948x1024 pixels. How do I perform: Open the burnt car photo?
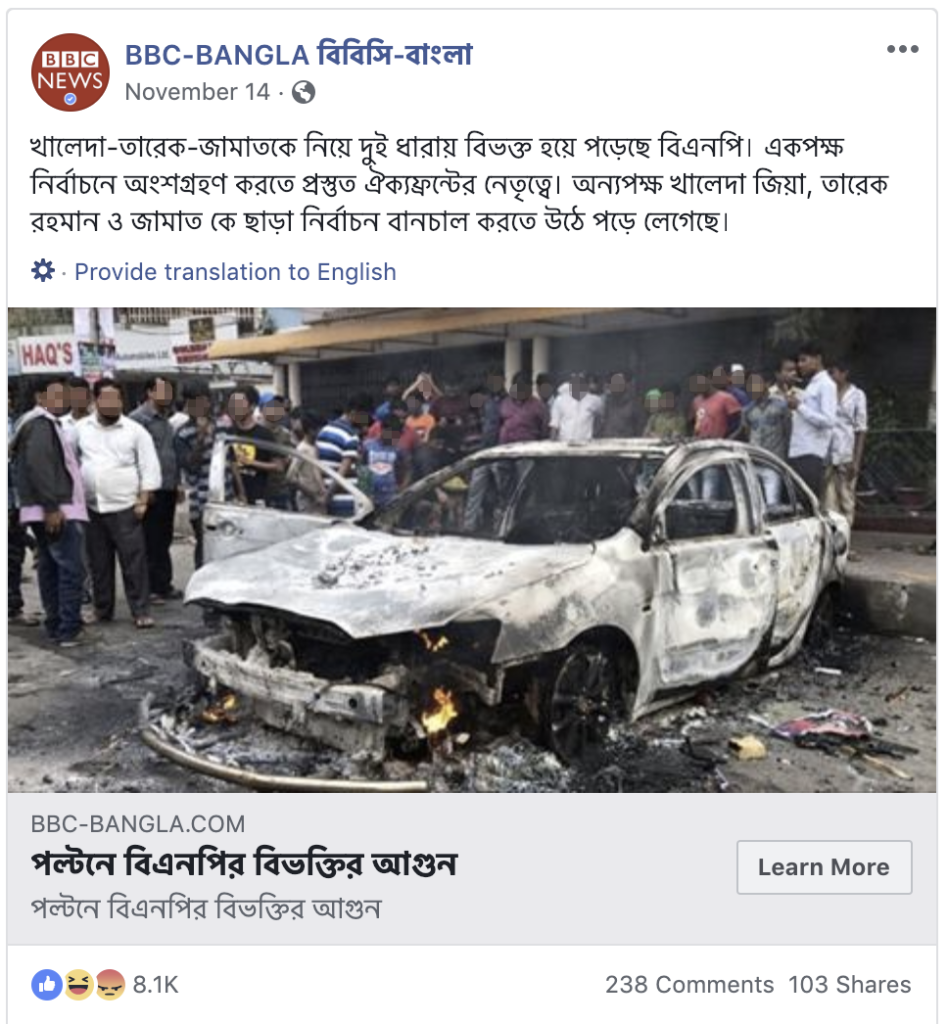[x=471, y=550]
